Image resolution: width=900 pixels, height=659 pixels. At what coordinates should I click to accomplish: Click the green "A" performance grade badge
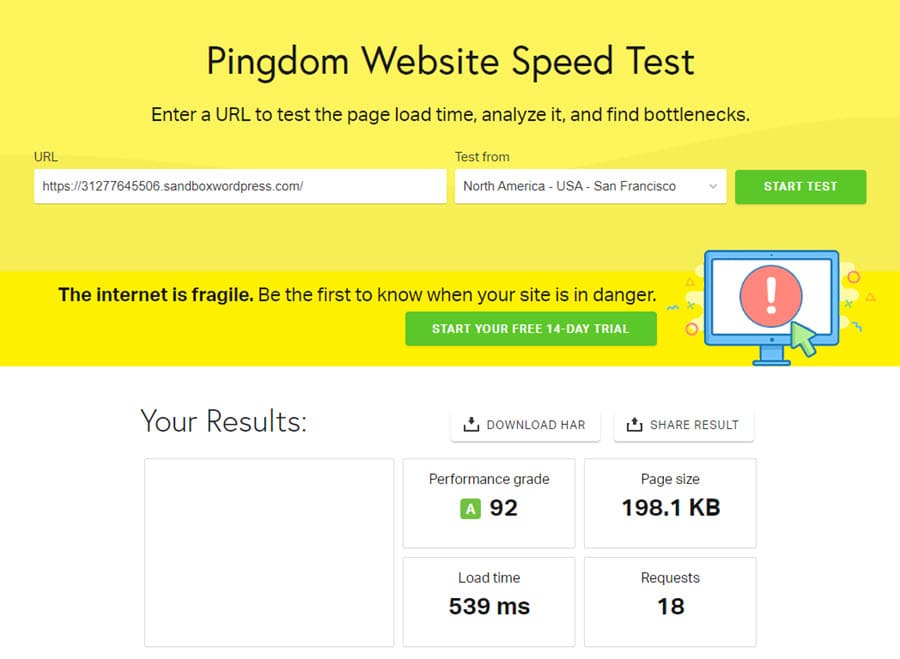[x=469, y=509]
